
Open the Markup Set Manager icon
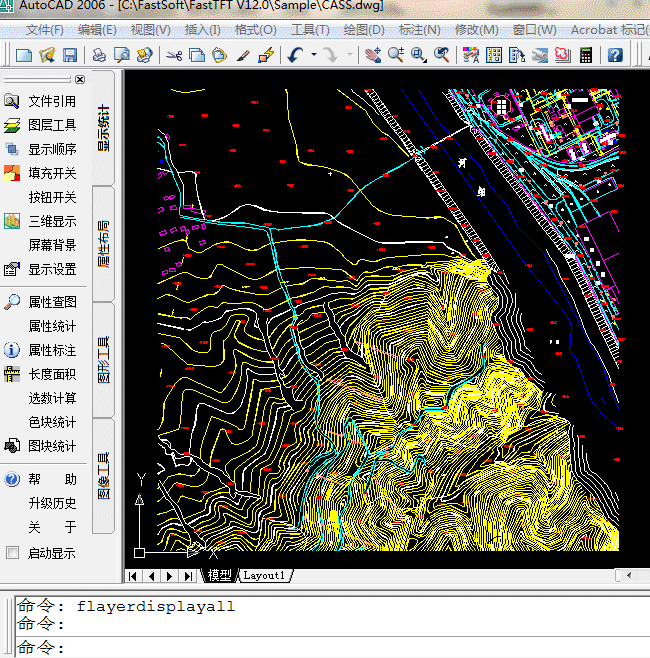[563, 55]
